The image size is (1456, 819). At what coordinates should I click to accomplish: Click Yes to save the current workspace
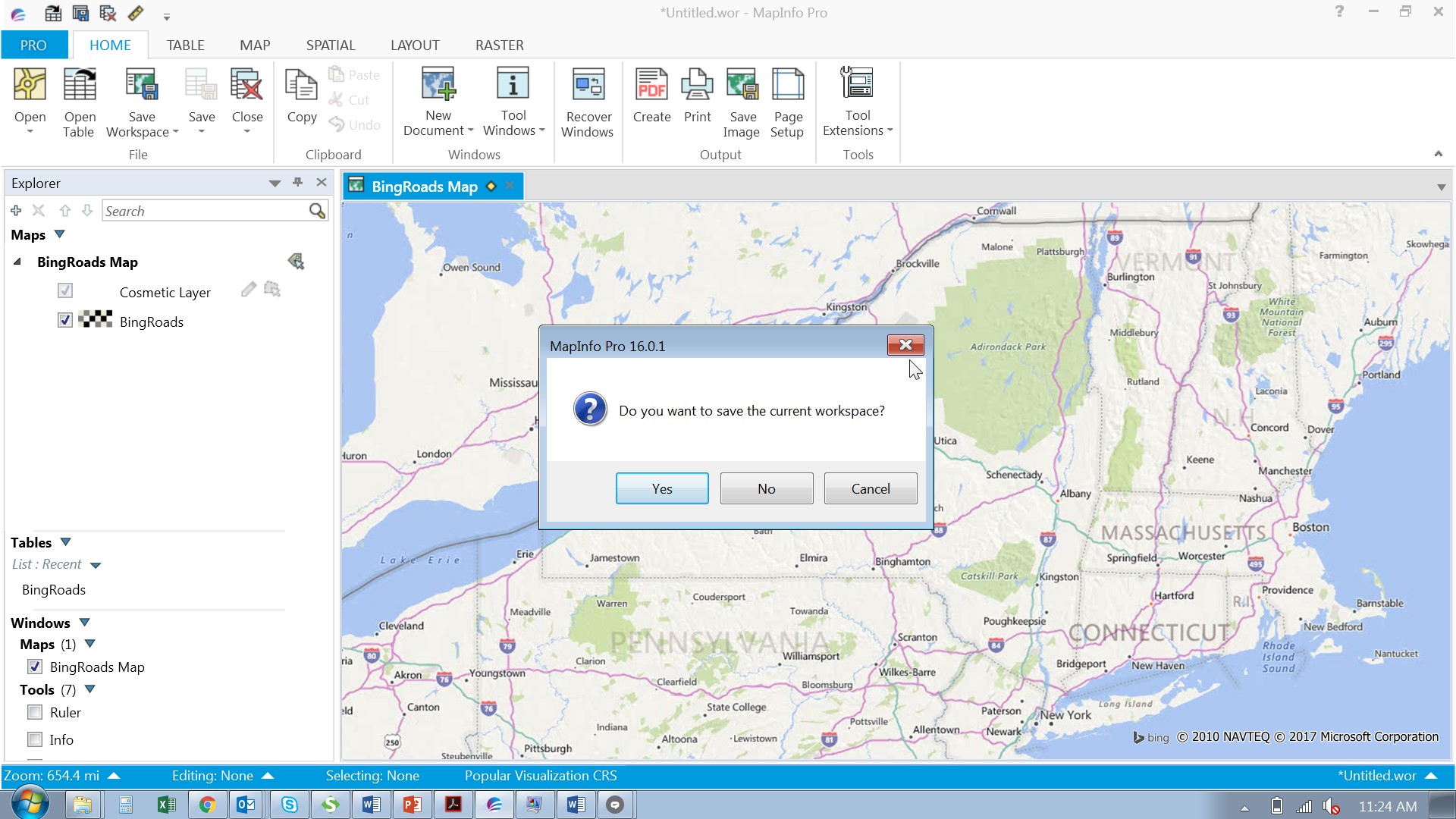click(x=661, y=488)
